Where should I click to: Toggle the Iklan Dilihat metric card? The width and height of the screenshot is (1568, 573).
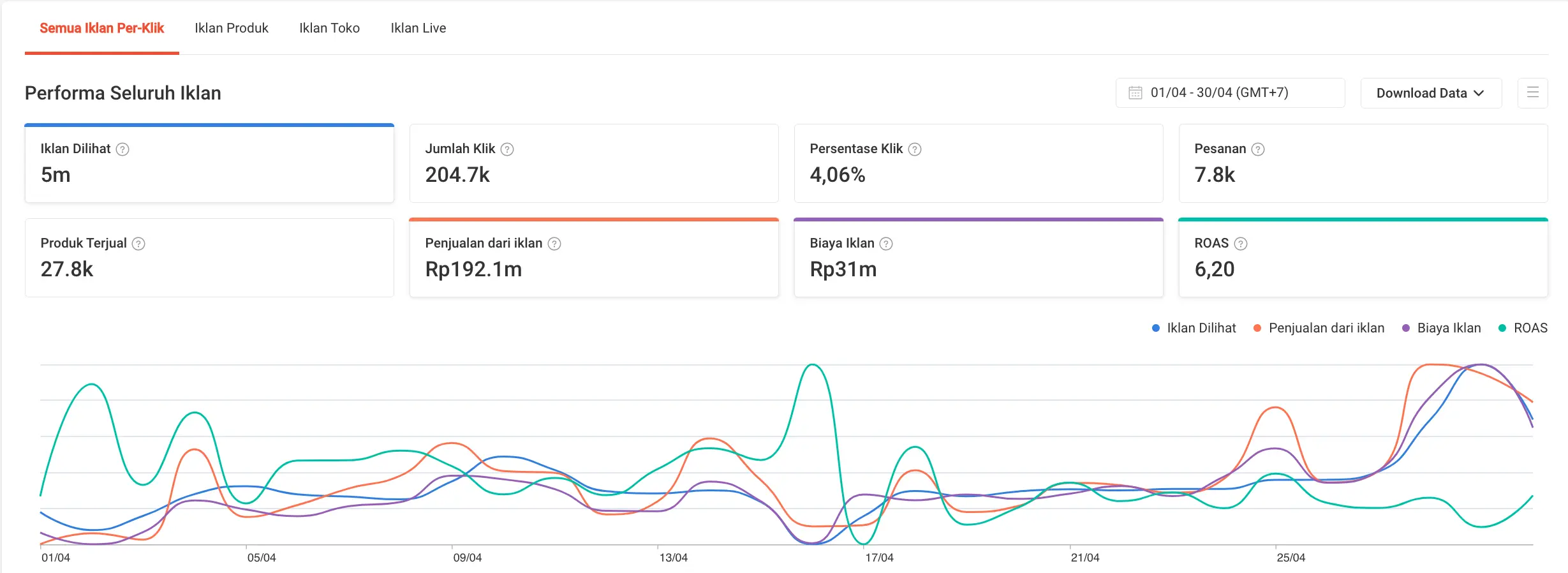point(209,163)
